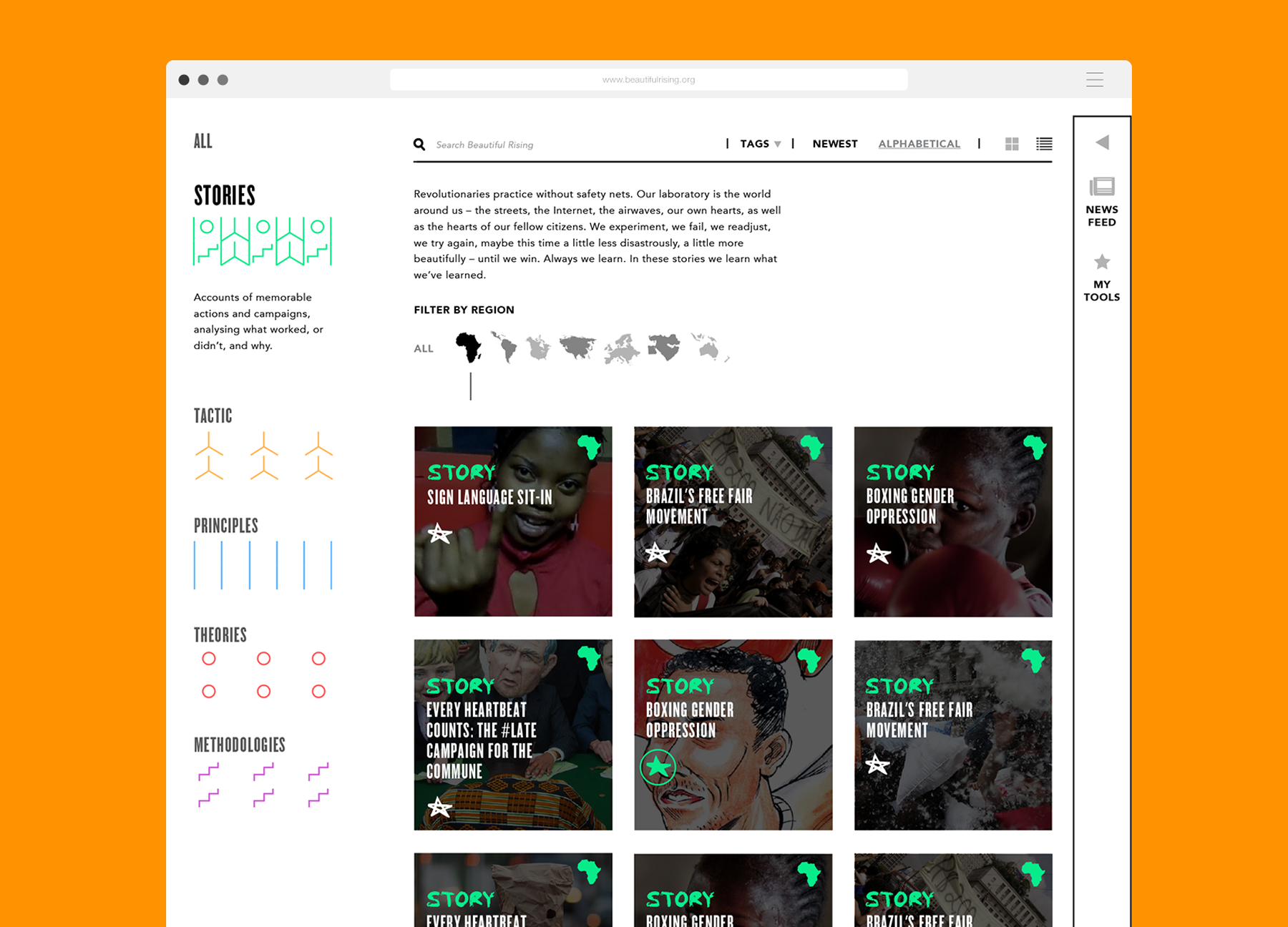Star the Sign Language Sit-In story

point(439,533)
